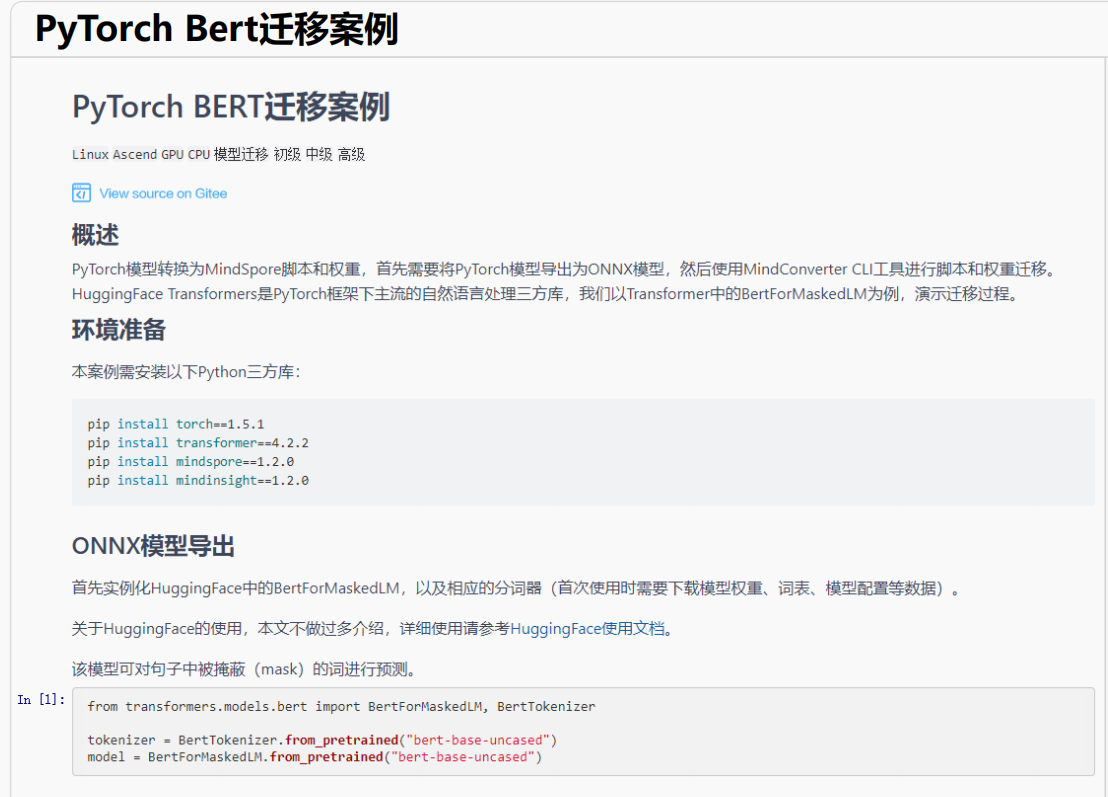Click the PyTorch BERT迁移案例 heading
Screen dimensions: 1108x797
pyautogui.click(x=231, y=107)
